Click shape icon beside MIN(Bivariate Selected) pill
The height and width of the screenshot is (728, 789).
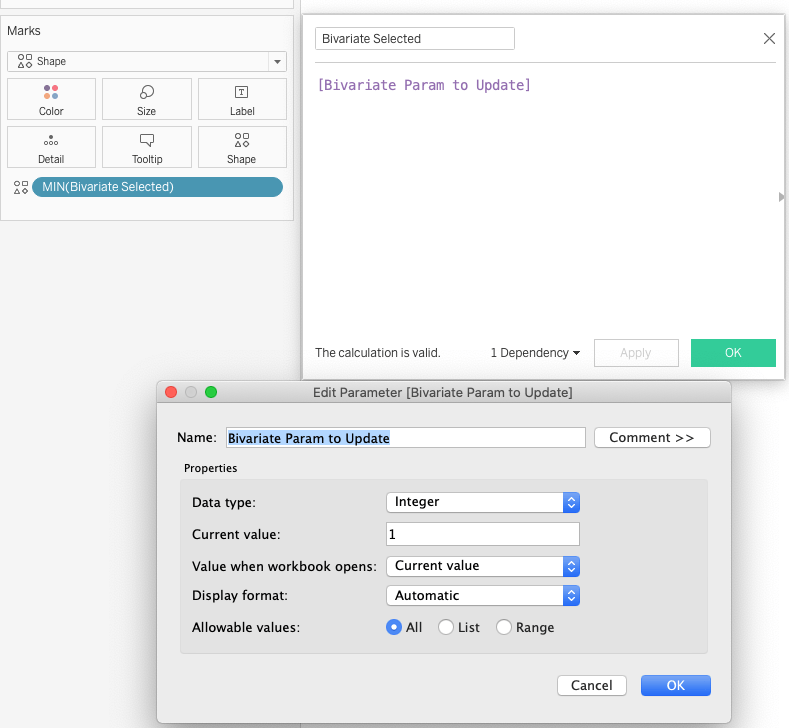click(x=20, y=187)
